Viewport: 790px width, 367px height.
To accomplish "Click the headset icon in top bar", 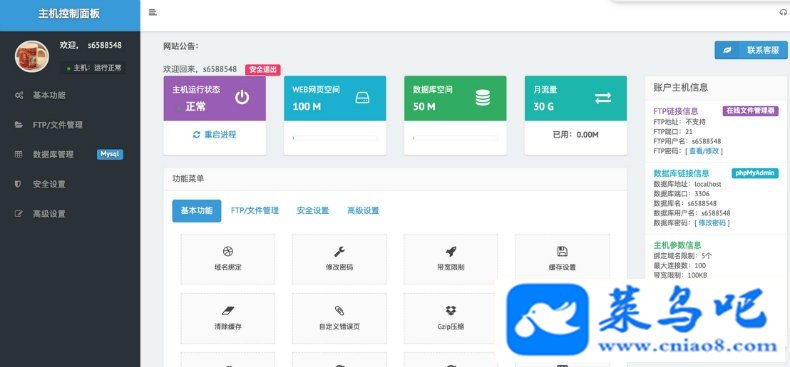I will [782, 14].
